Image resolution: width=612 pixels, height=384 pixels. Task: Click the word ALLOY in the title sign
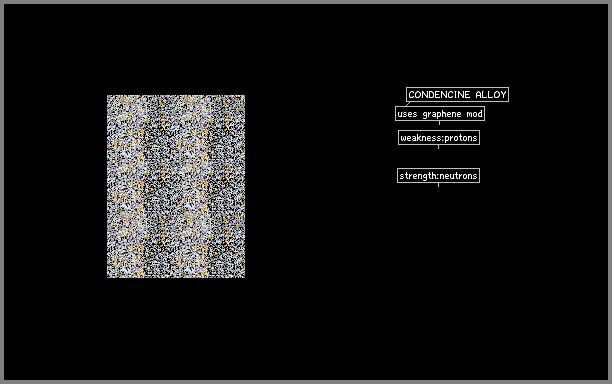pos(491,94)
